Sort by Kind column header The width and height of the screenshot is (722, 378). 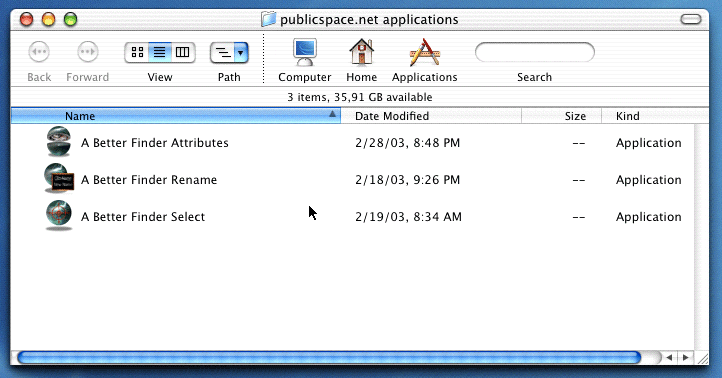click(655, 116)
